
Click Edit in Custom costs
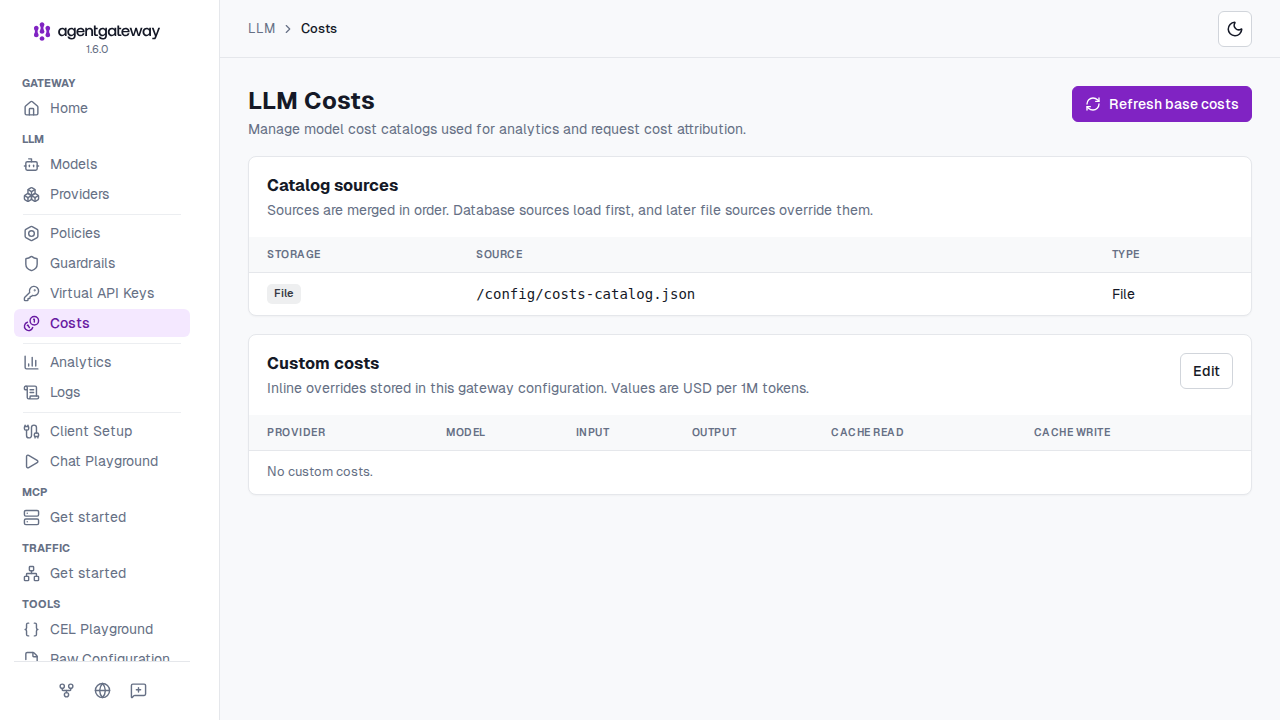point(1206,371)
